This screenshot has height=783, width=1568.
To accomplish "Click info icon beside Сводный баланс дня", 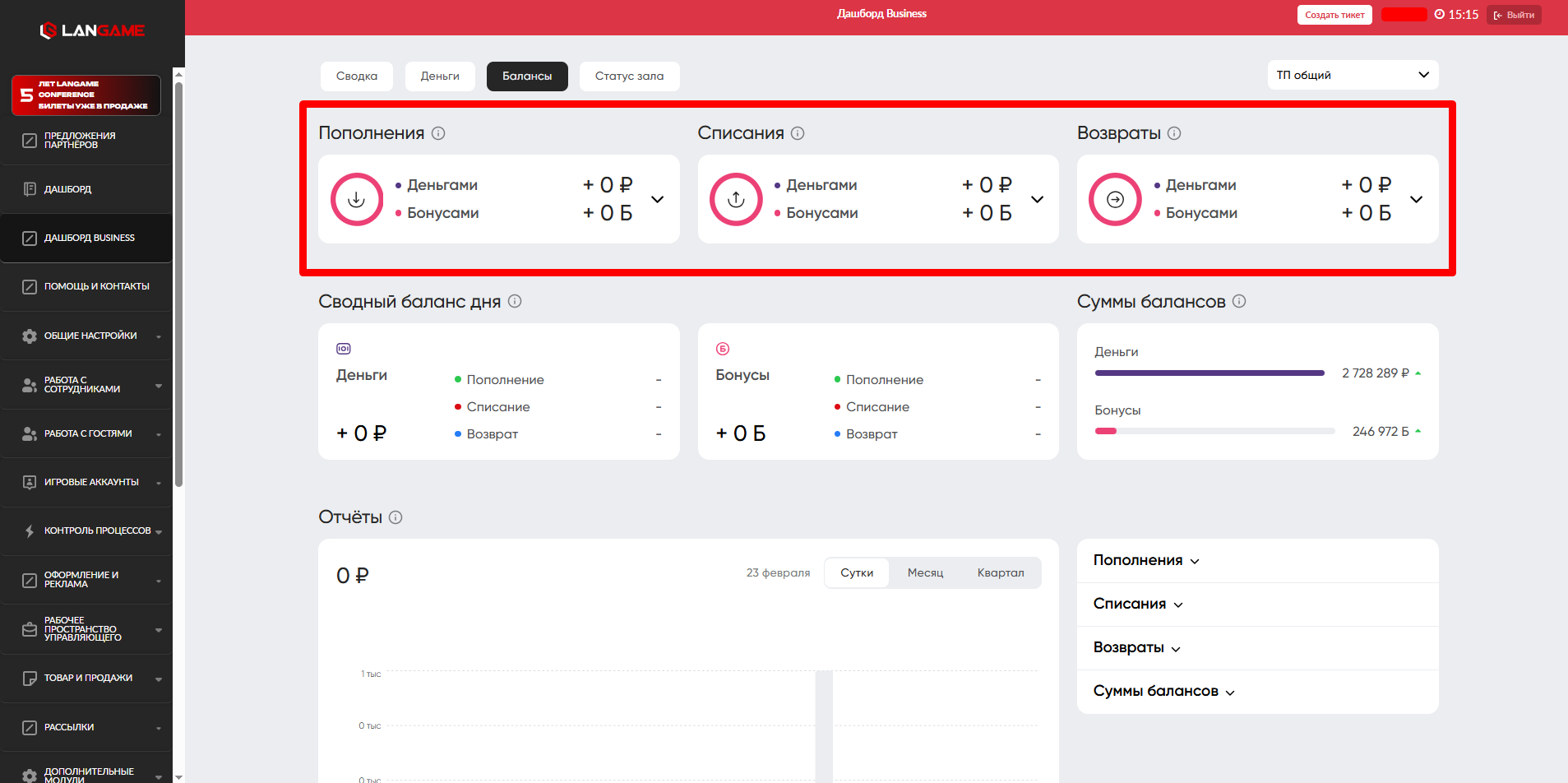I will coord(515,301).
